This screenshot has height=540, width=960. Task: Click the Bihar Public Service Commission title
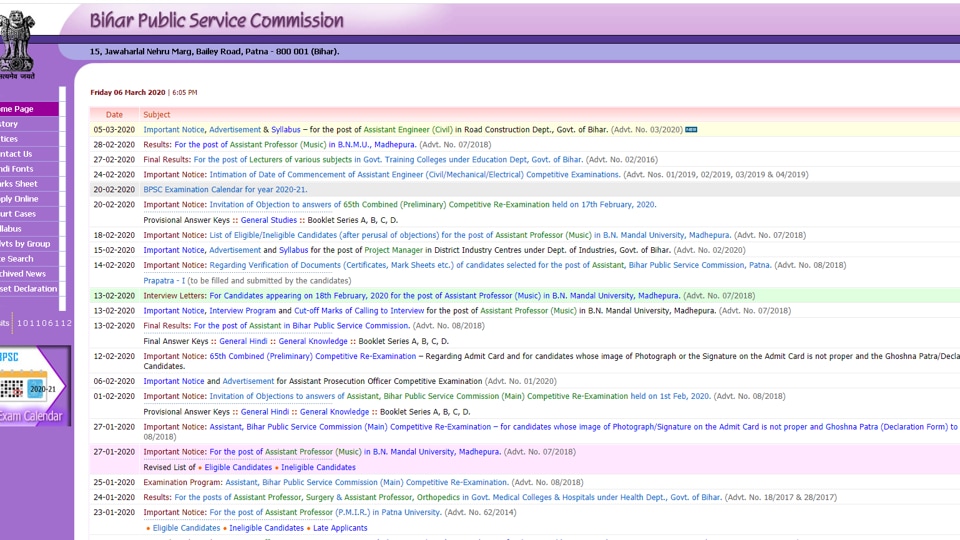[217, 21]
